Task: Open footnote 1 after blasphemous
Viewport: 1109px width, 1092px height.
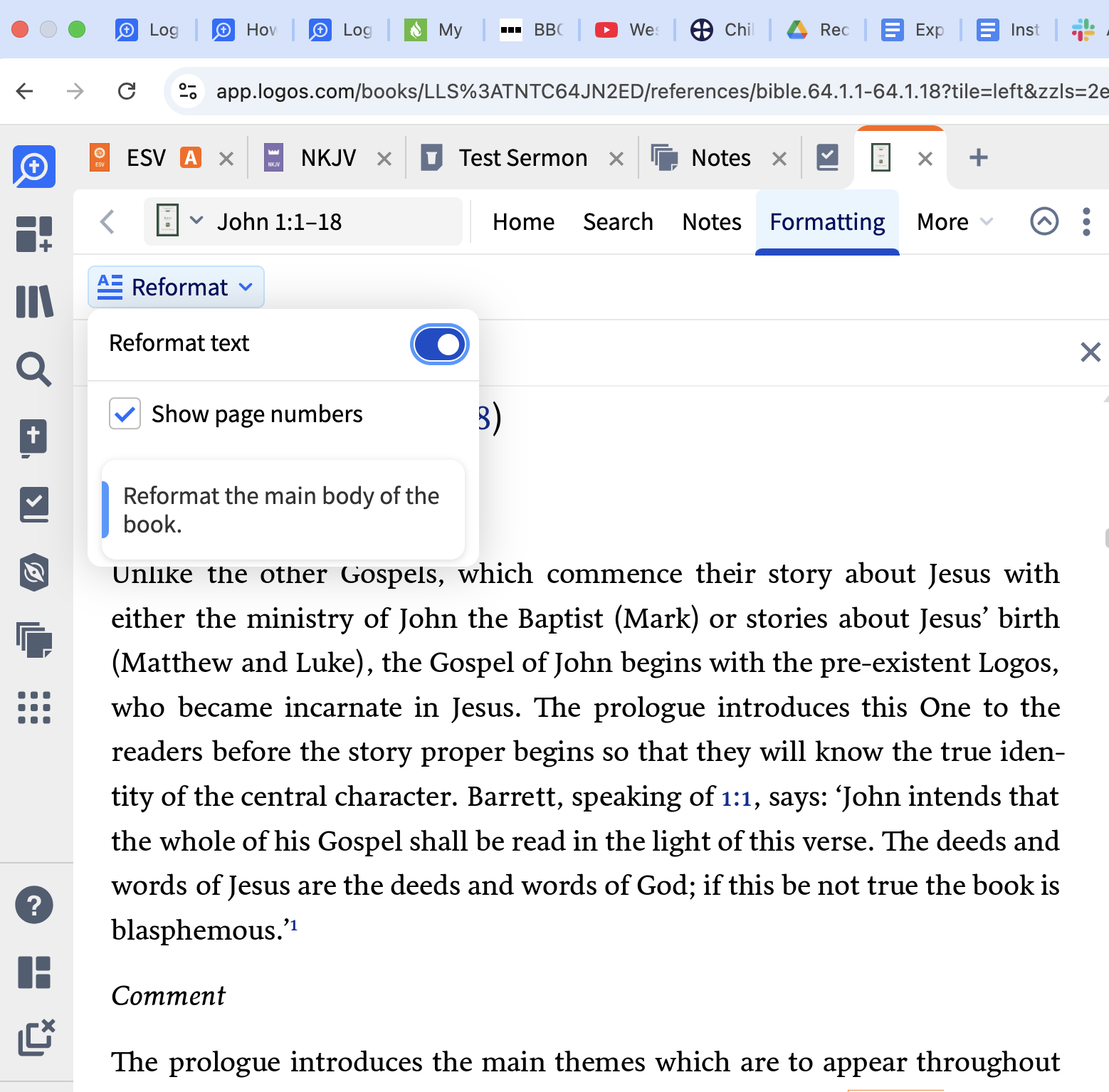Action: tap(294, 924)
